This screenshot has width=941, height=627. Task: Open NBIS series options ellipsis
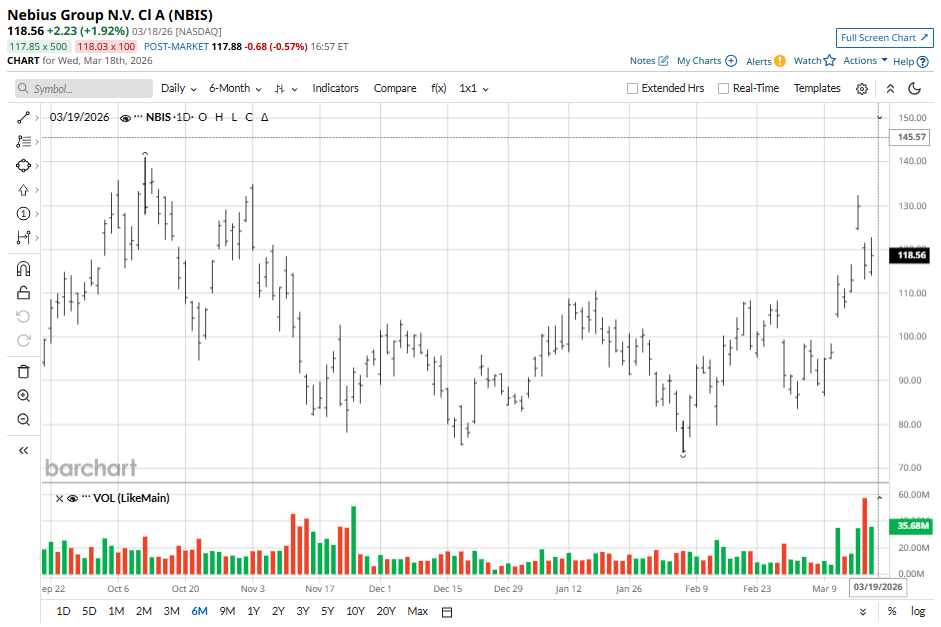[138, 117]
